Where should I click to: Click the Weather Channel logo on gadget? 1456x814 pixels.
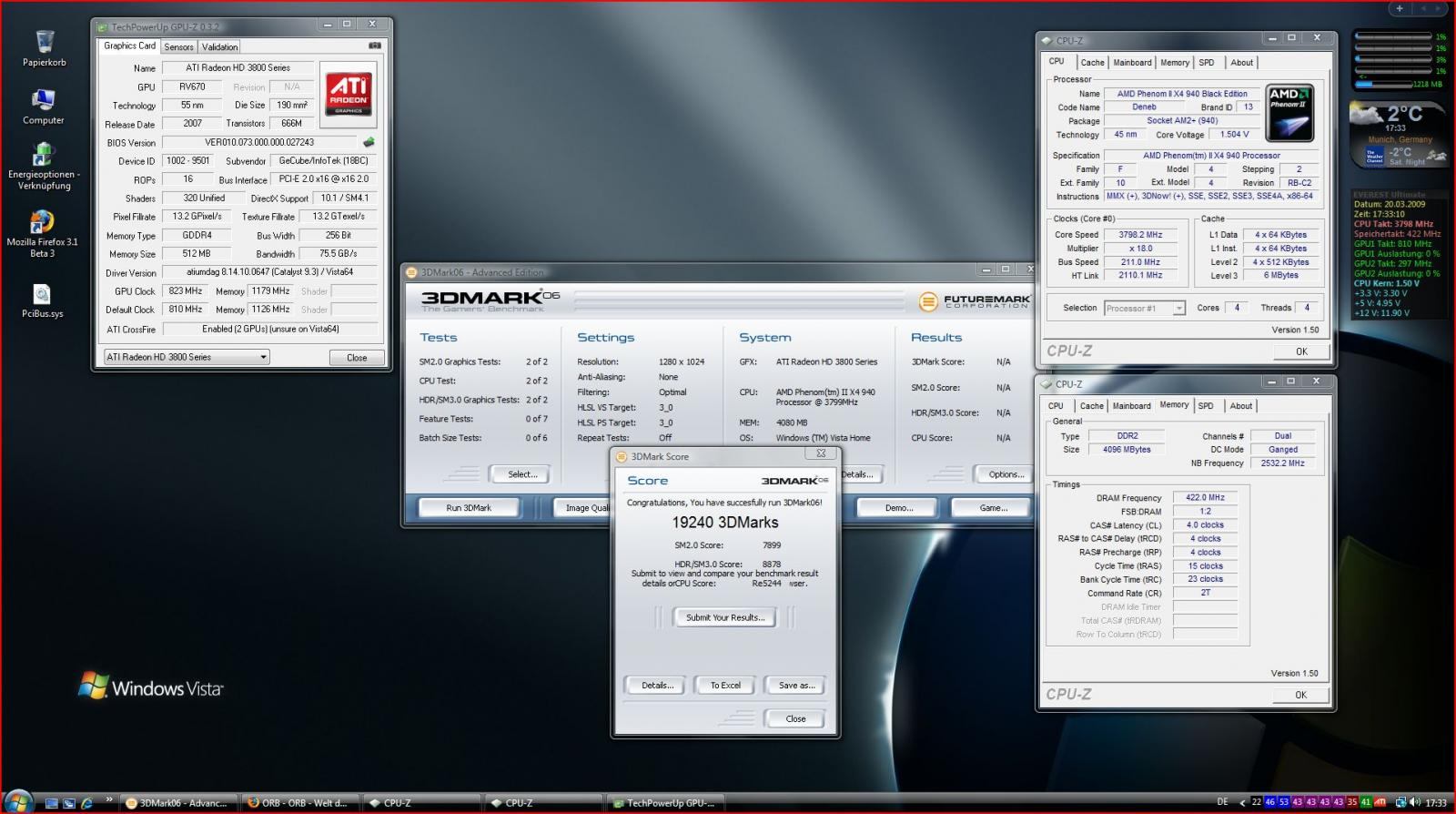click(1374, 157)
